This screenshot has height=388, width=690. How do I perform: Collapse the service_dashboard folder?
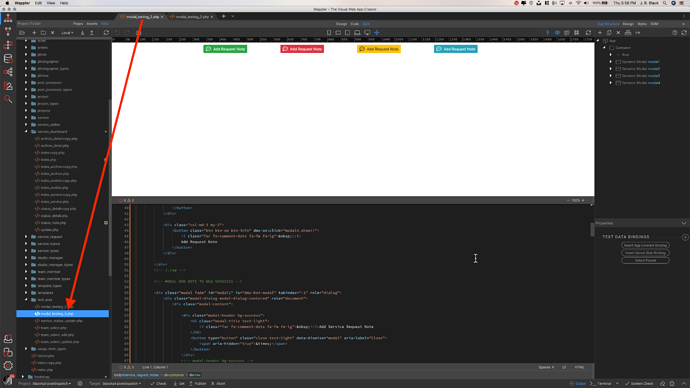pos(26,132)
